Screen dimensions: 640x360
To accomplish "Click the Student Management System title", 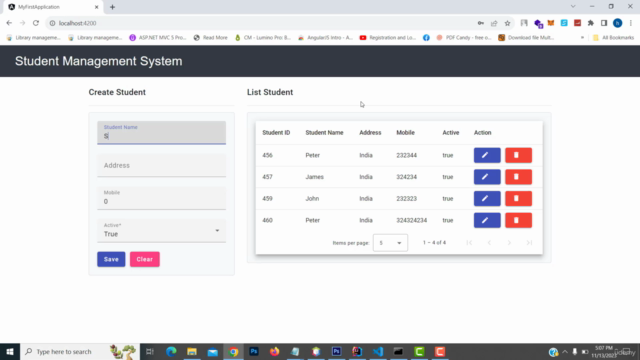I will pos(98,61).
